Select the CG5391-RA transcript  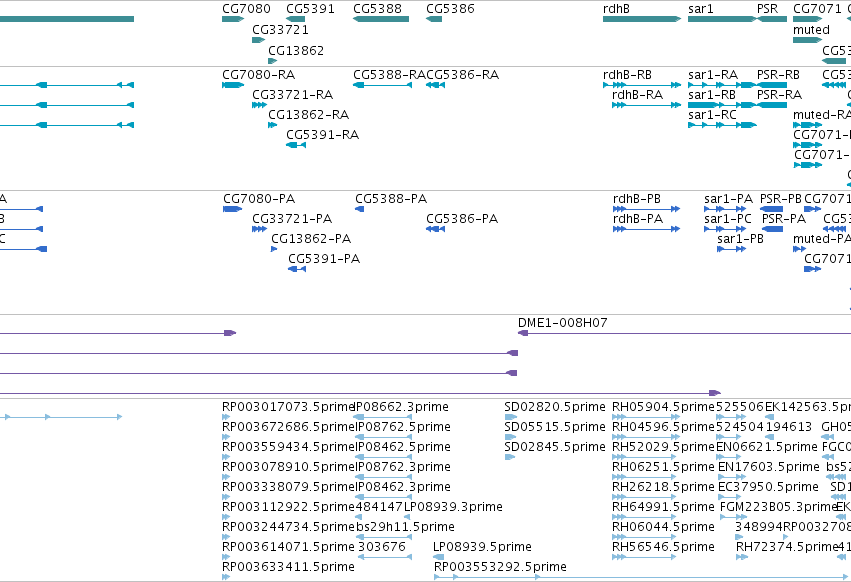(x=296, y=145)
